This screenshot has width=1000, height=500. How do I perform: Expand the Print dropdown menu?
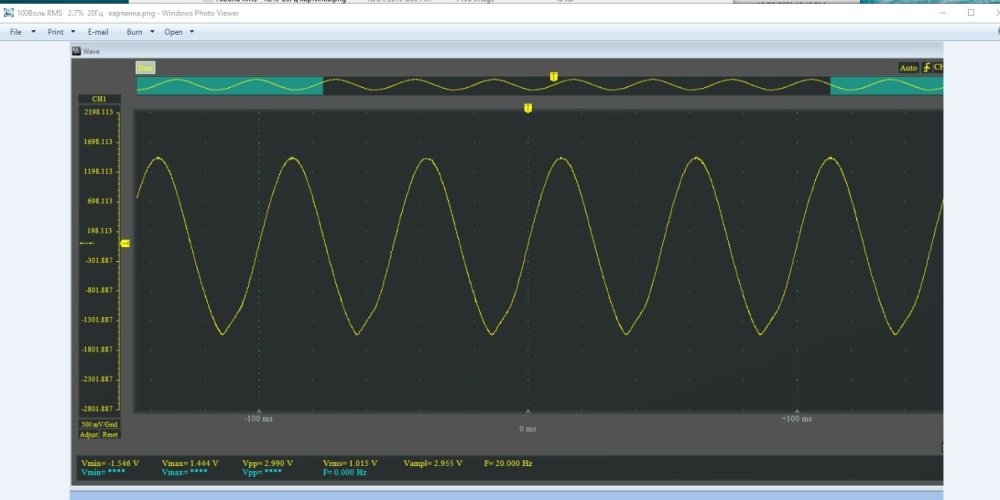(x=59, y=32)
